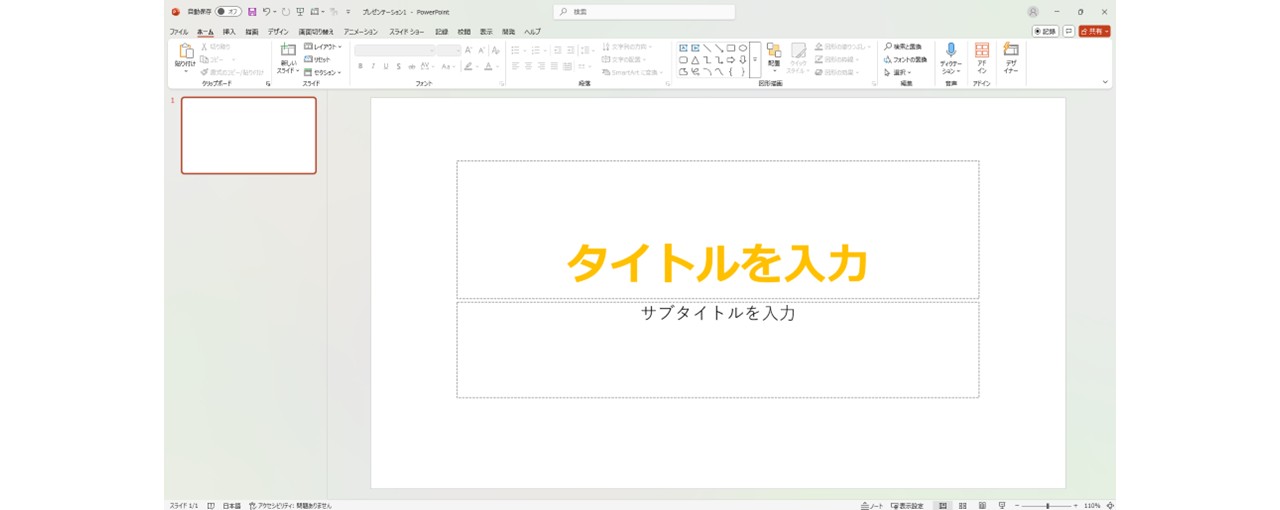Toggle Notes (ノート) pane in status bar
The height and width of the screenshot is (510, 1280).
(x=872, y=505)
